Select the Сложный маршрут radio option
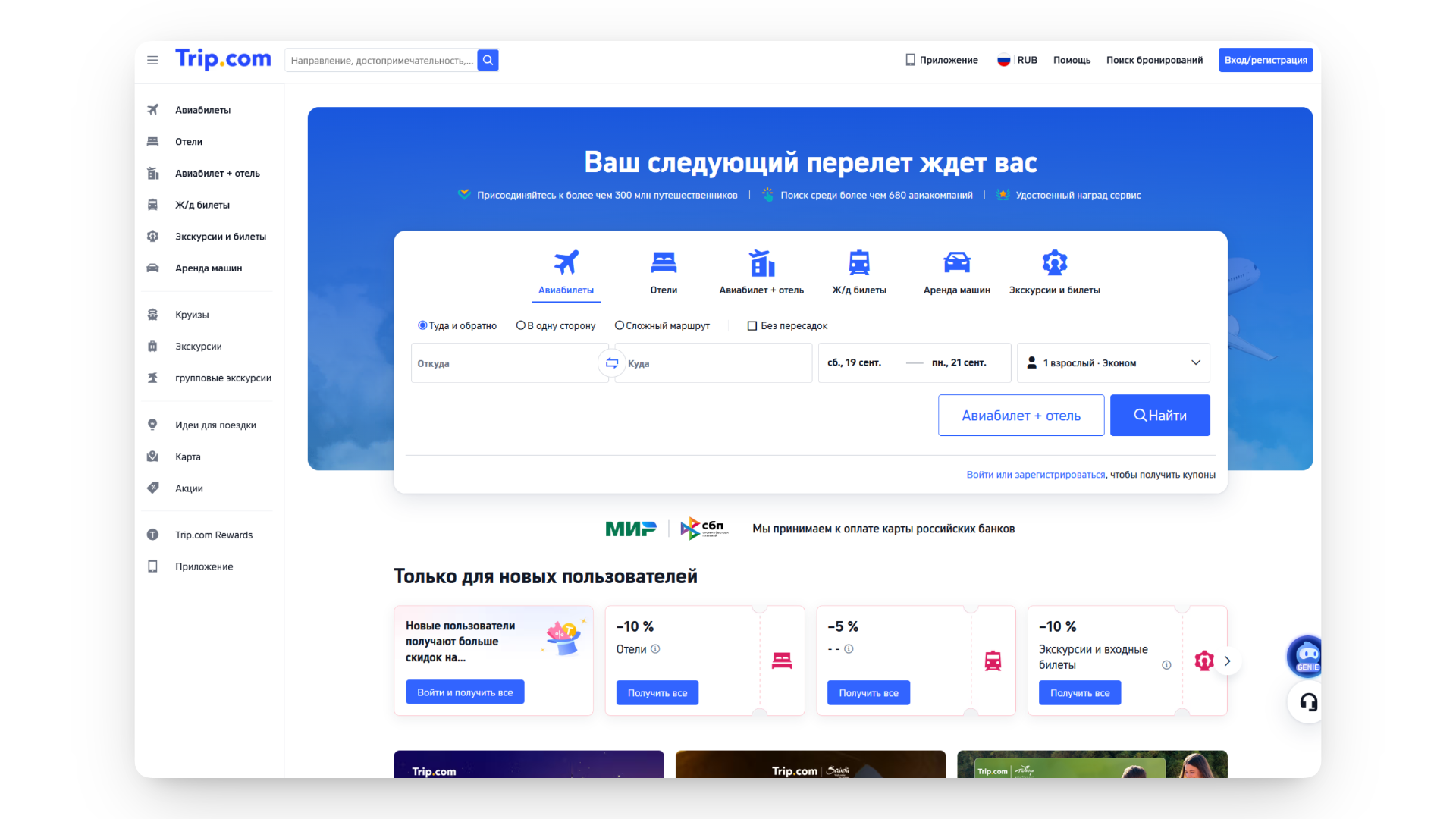The height and width of the screenshot is (819, 1456). (619, 325)
